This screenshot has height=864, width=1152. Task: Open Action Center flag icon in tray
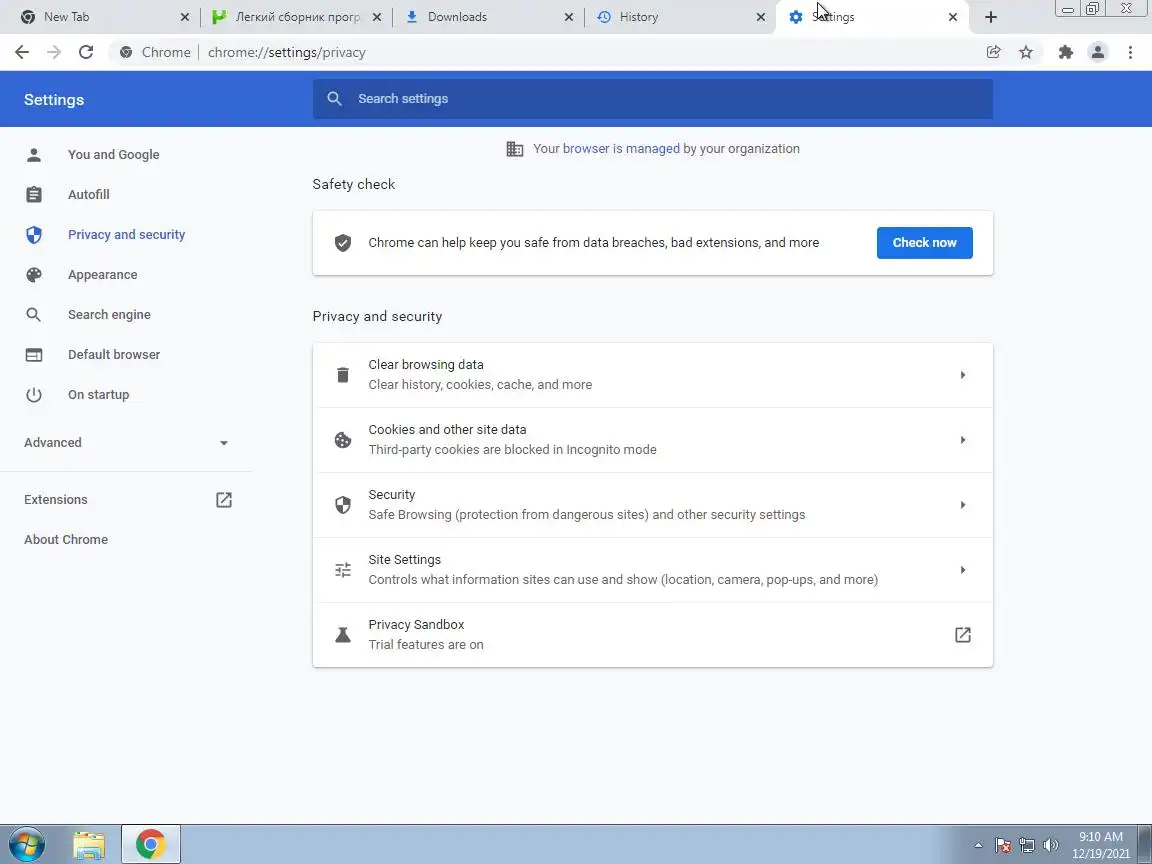pyautogui.click(x=1003, y=845)
